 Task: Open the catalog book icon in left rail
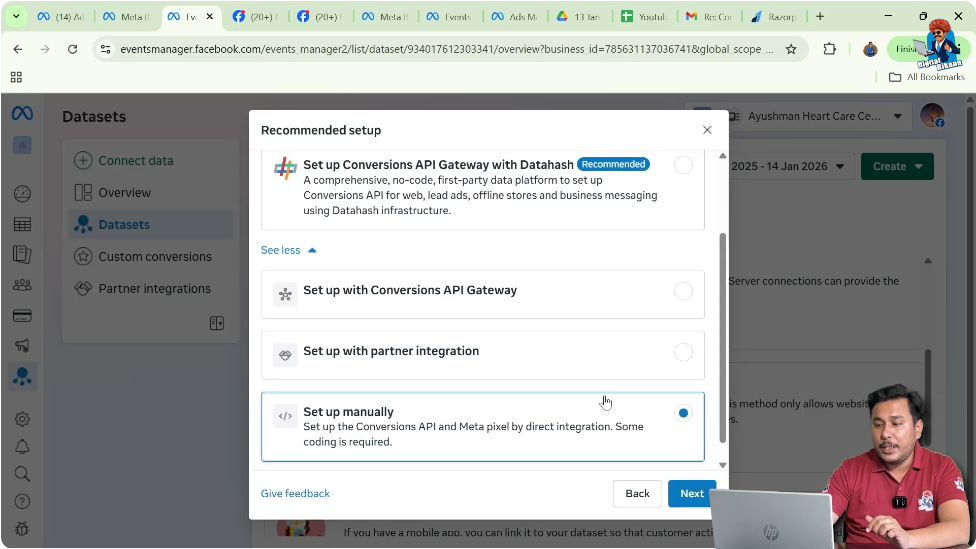pos(22,254)
